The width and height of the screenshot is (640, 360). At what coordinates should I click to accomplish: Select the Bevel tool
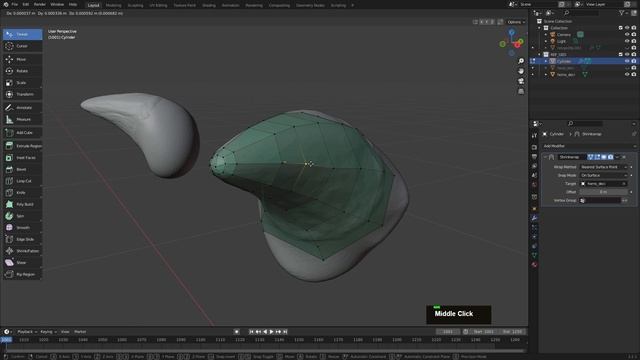(x=22, y=169)
